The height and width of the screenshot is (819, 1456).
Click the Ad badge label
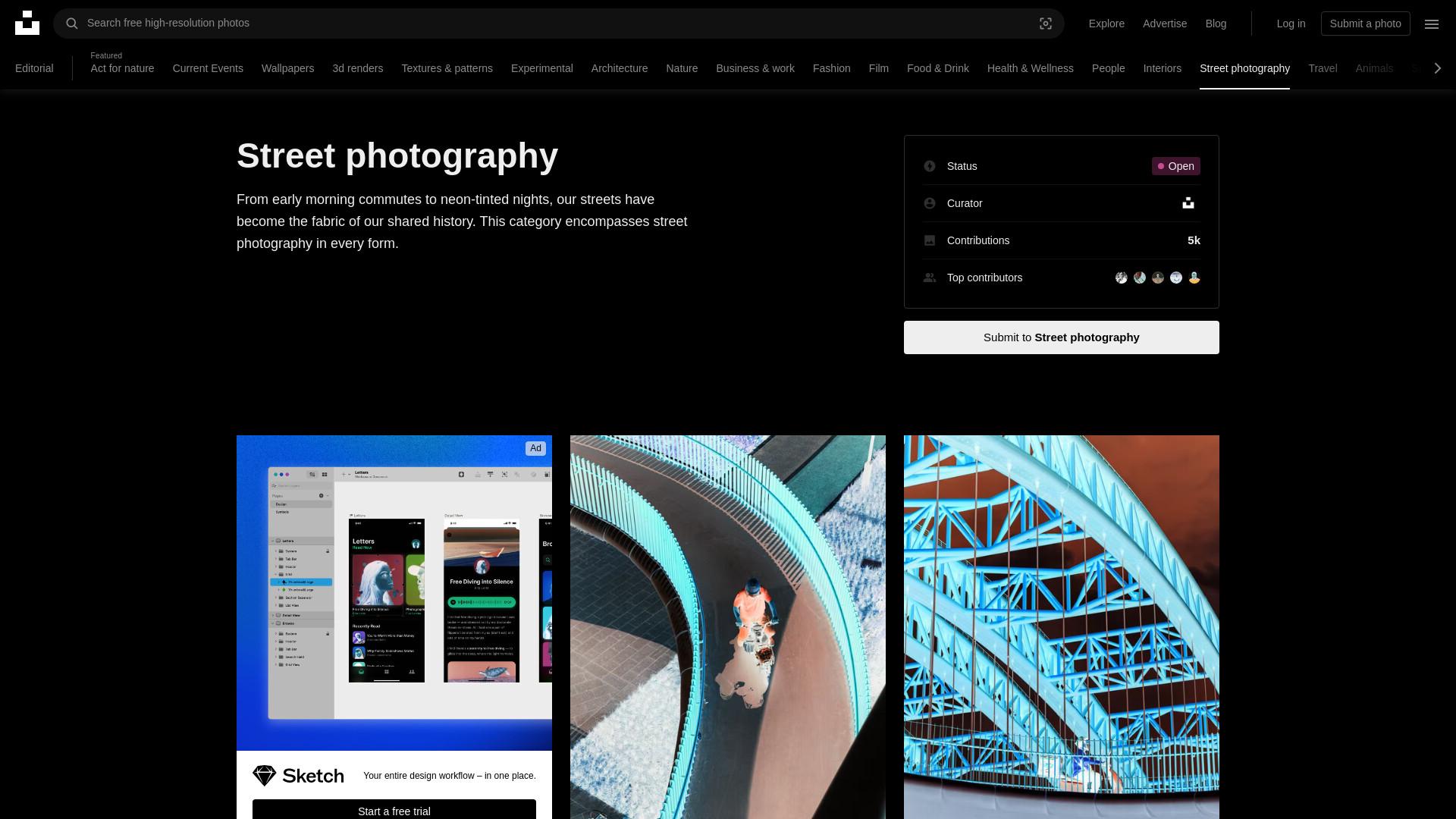(x=535, y=448)
